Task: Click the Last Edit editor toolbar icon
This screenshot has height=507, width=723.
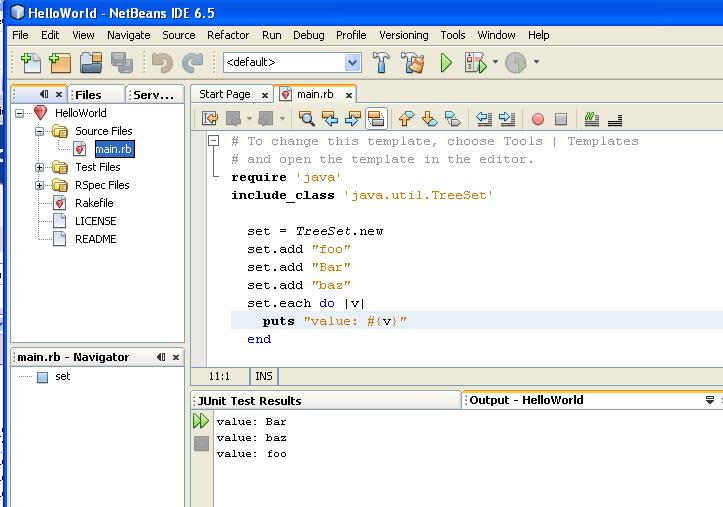Action: point(210,119)
